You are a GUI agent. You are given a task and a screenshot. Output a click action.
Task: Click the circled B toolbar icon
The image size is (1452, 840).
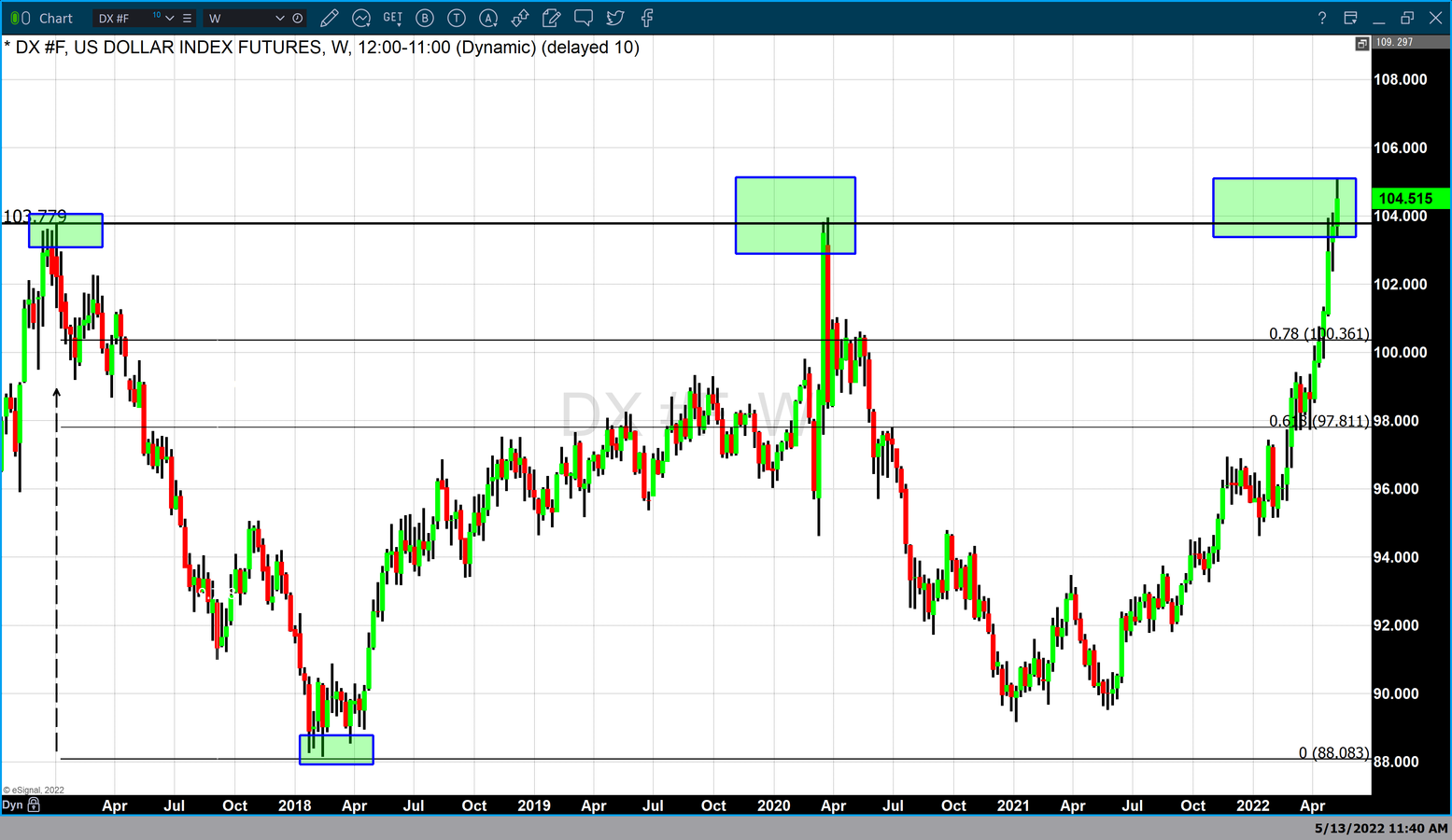425,18
